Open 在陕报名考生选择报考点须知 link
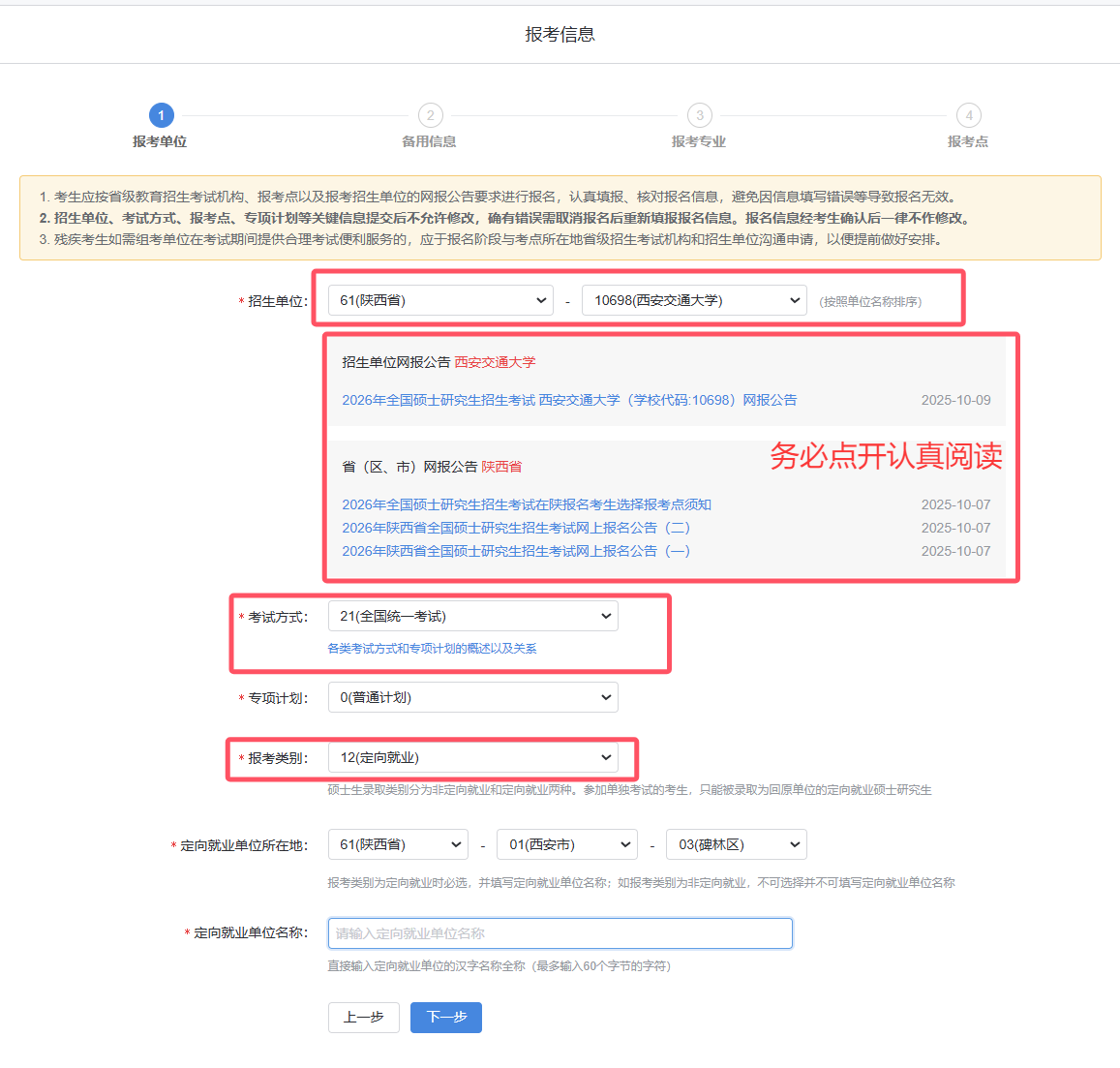The image size is (1120, 1068). pyautogui.click(x=526, y=504)
